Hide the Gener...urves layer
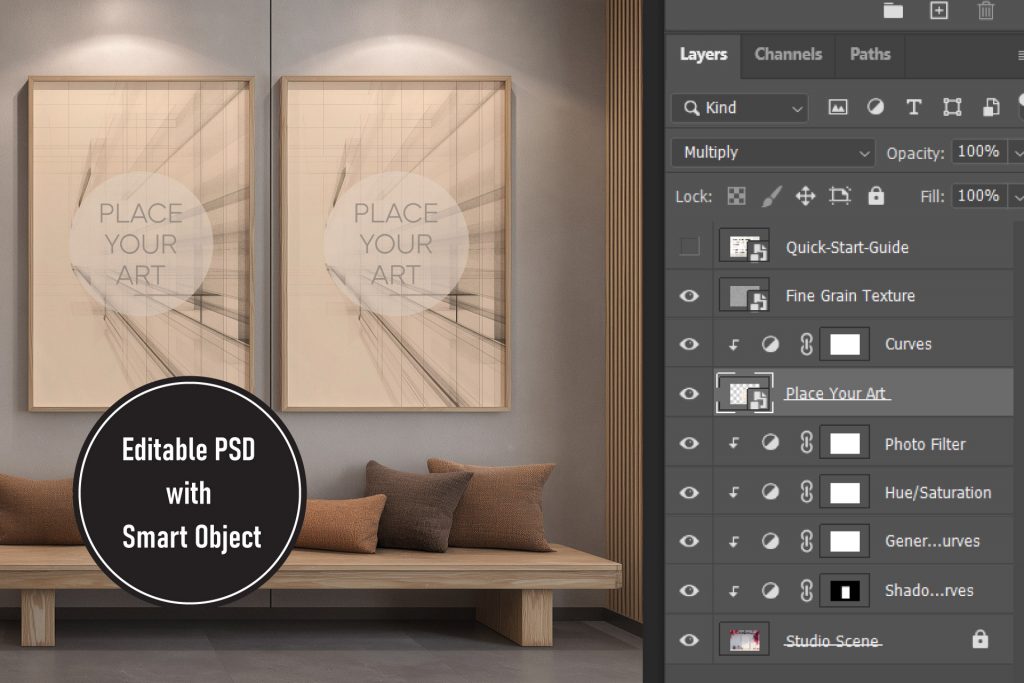The image size is (1024, 683). point(689,541)
